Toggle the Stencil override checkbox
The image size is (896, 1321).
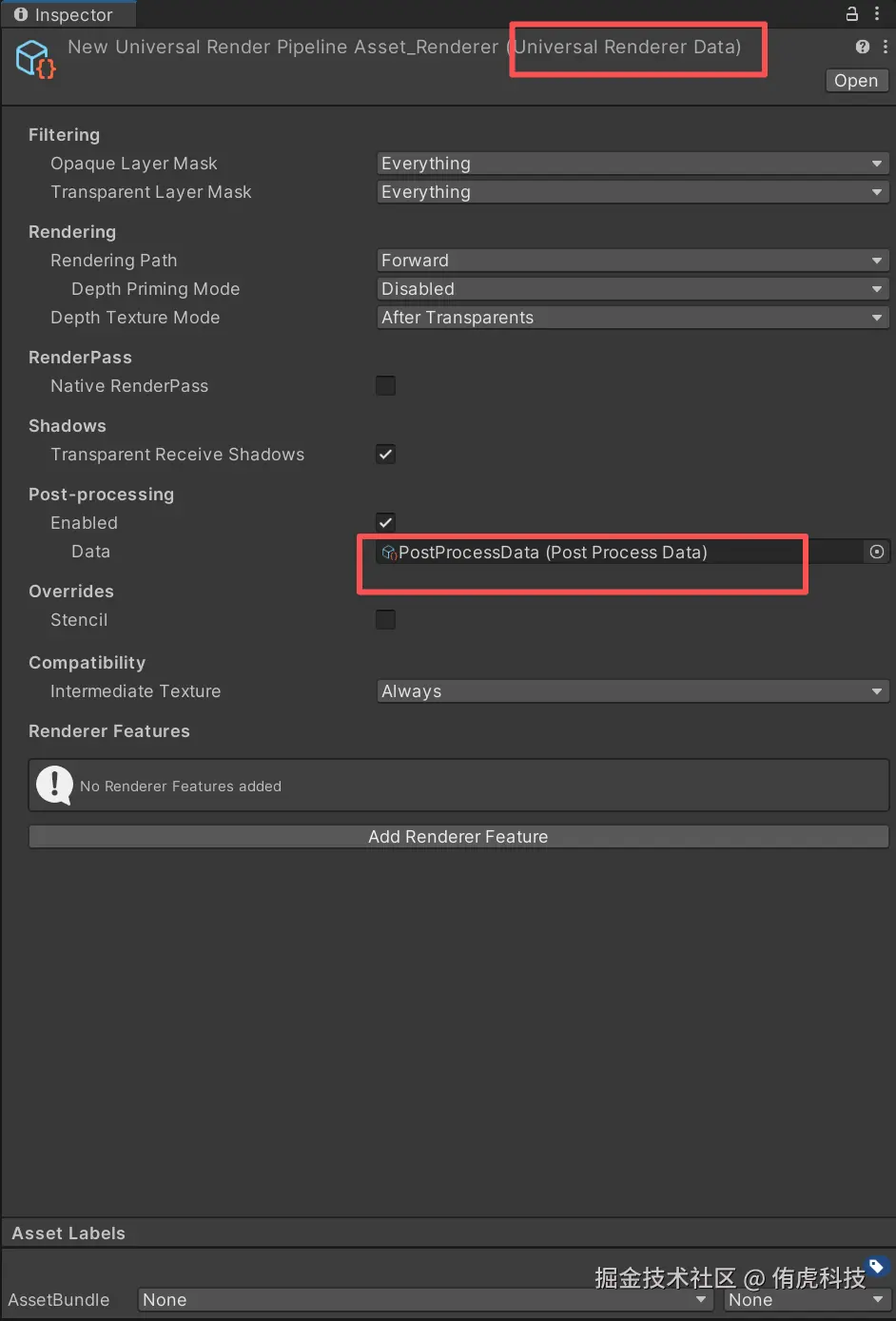pyautogui.click(x=385, y=619)
